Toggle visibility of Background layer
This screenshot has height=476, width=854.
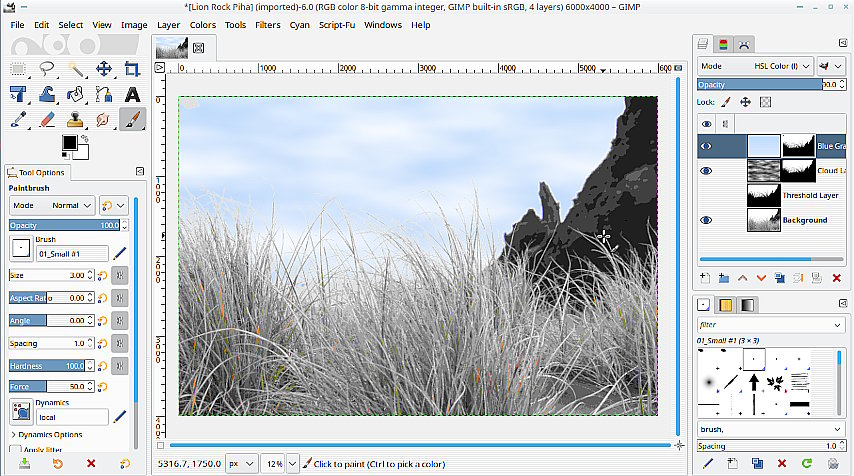[706, 220]
